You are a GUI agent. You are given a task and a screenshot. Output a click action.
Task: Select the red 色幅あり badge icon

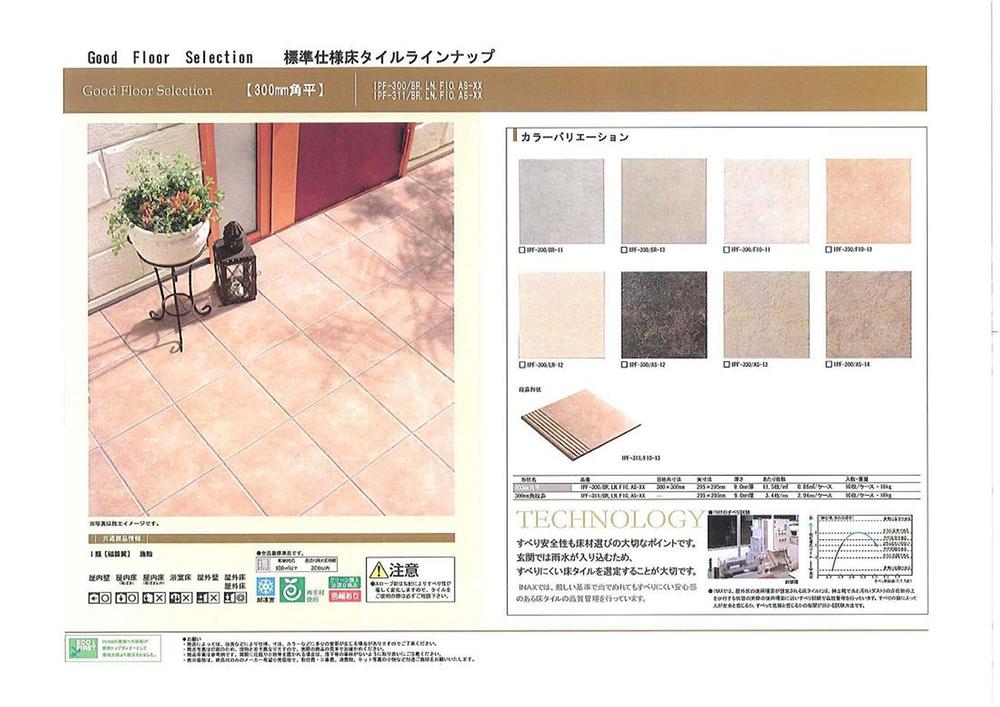click(x=343, y=595)
